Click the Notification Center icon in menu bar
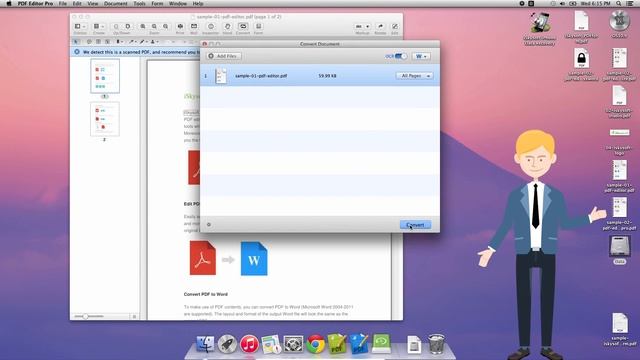The image size is (640, 360). pos(631,4)
